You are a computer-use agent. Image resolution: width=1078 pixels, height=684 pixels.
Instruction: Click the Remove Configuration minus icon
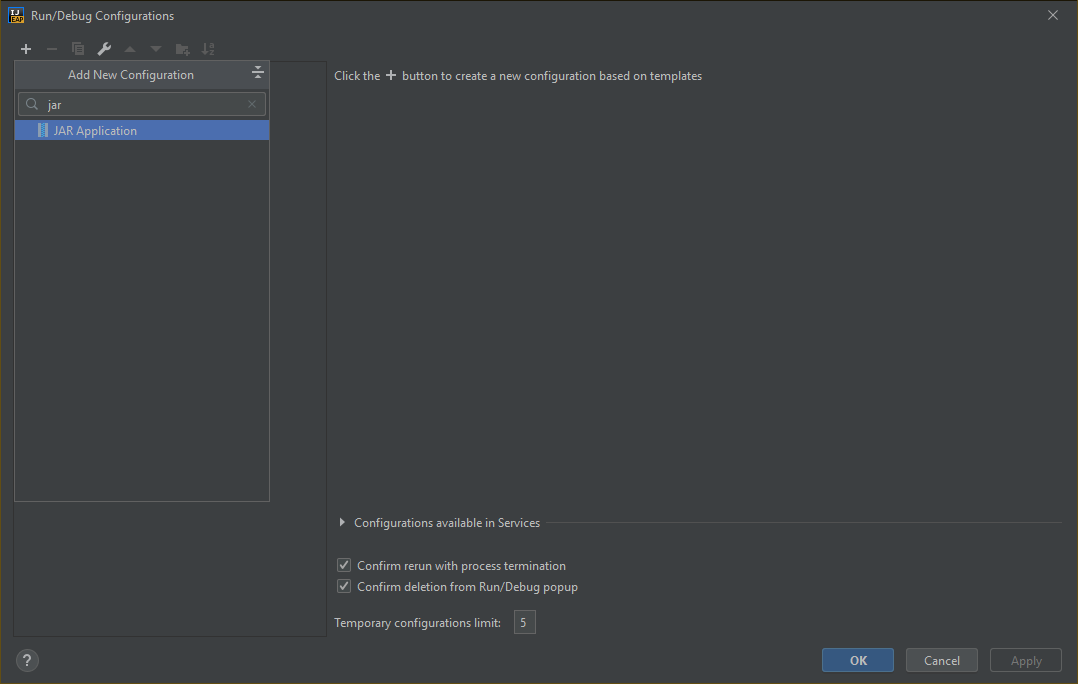[x=52, y=49]
